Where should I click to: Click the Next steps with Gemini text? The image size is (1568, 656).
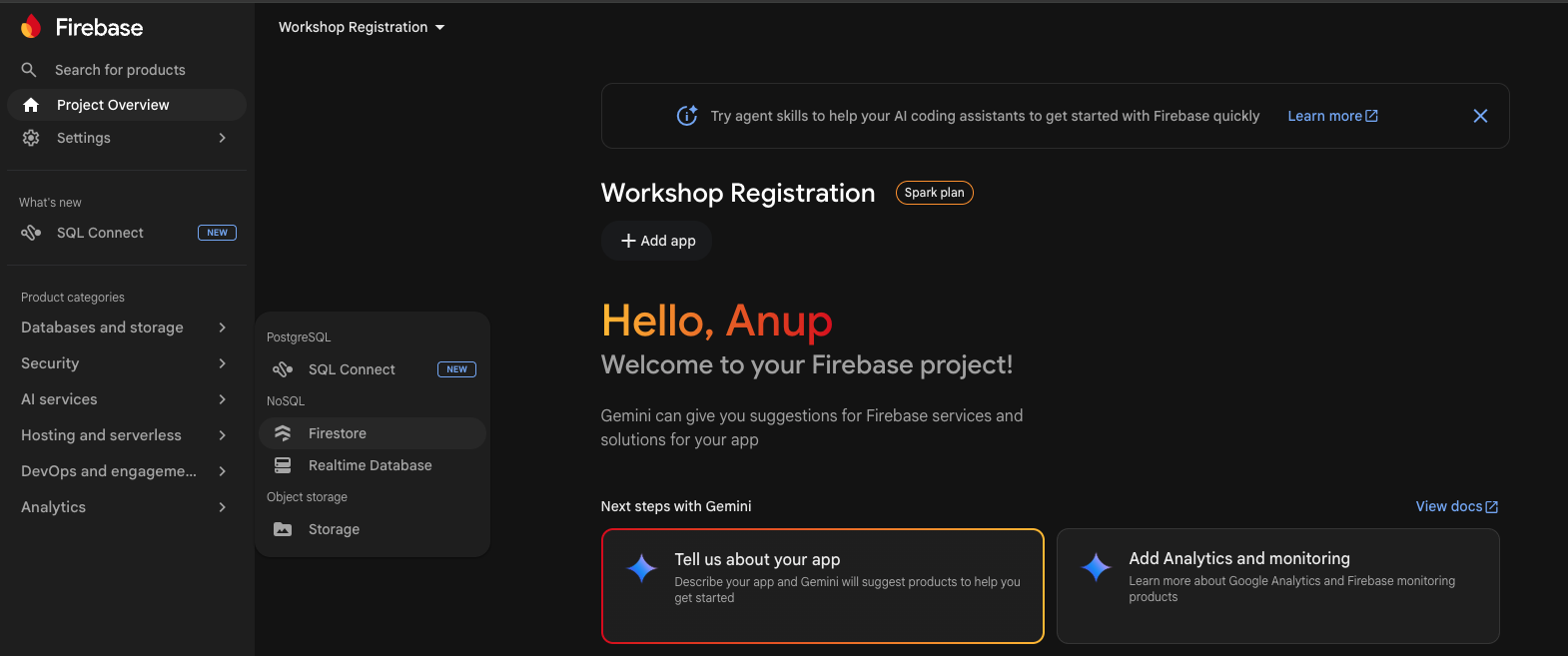click(x=676, y=506)
